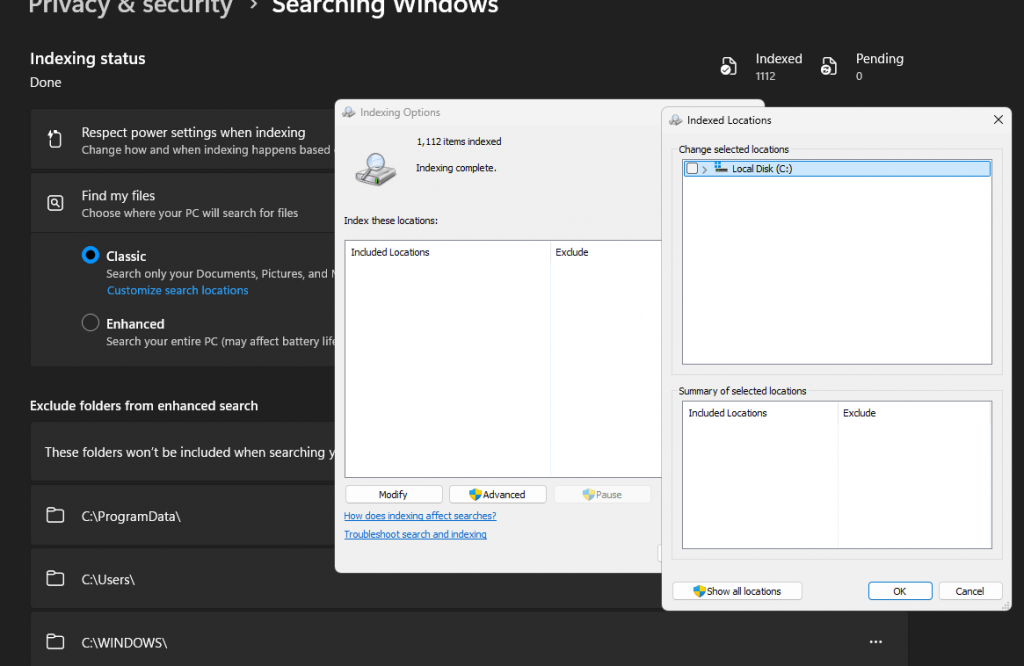Select Local Disk (C:) tree row label

point(761,168)
